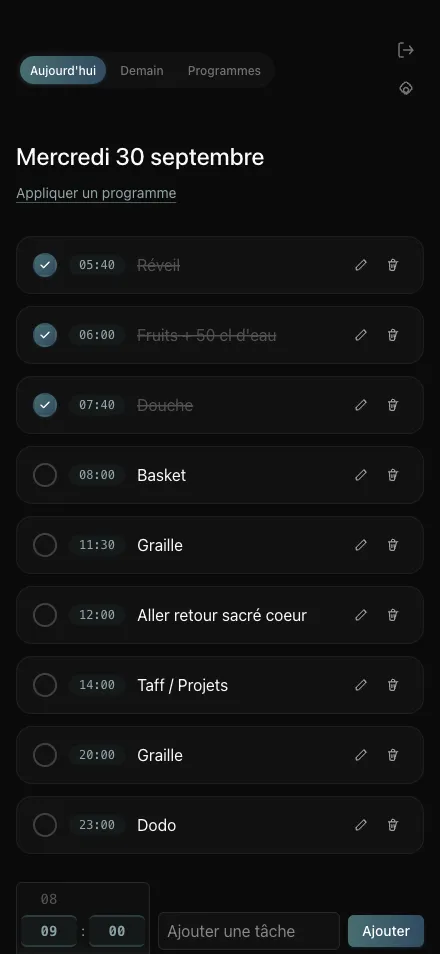This screenshot has height=954, width=440.
Task: Switch to the Demain tab
Action: (142, 71)
